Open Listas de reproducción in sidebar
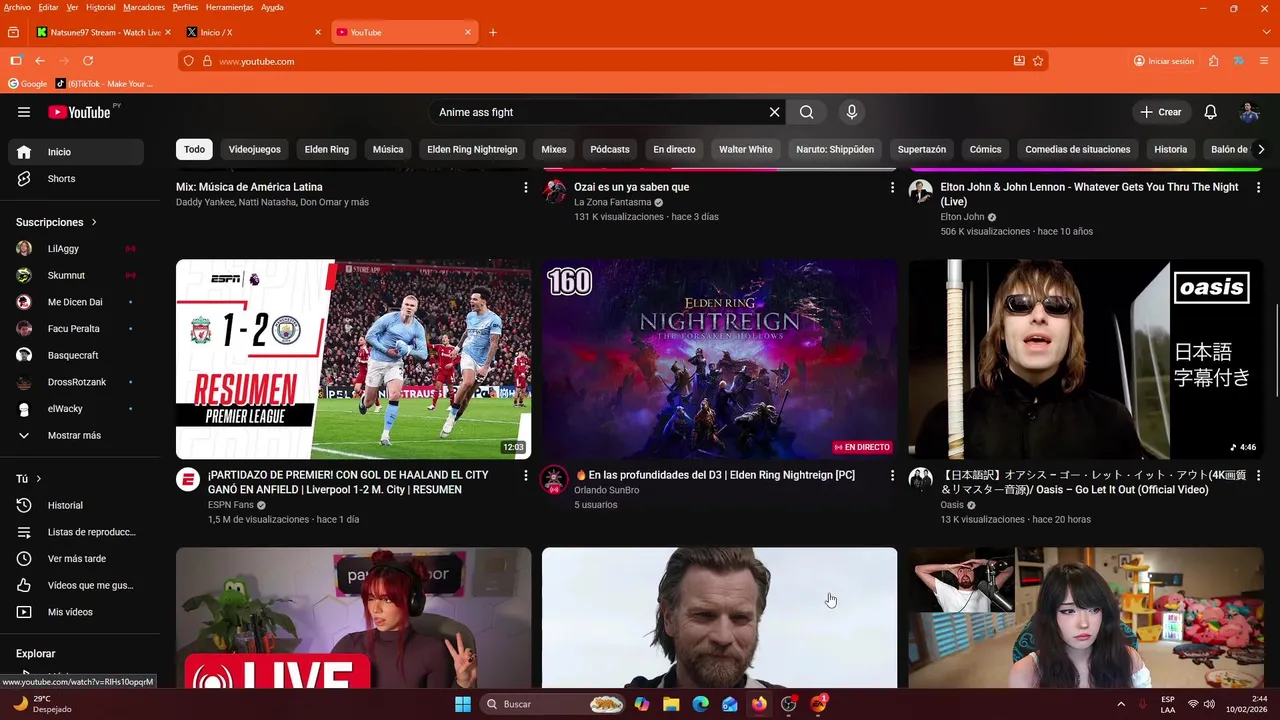The height and width of the screenshot is (720, 1280). tap(76, 532)
